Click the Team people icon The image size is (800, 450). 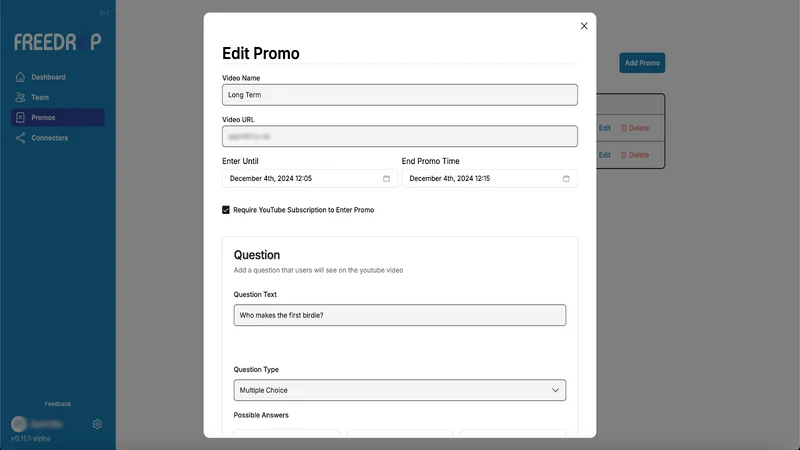pyautogui.click(x=20, y=97)
